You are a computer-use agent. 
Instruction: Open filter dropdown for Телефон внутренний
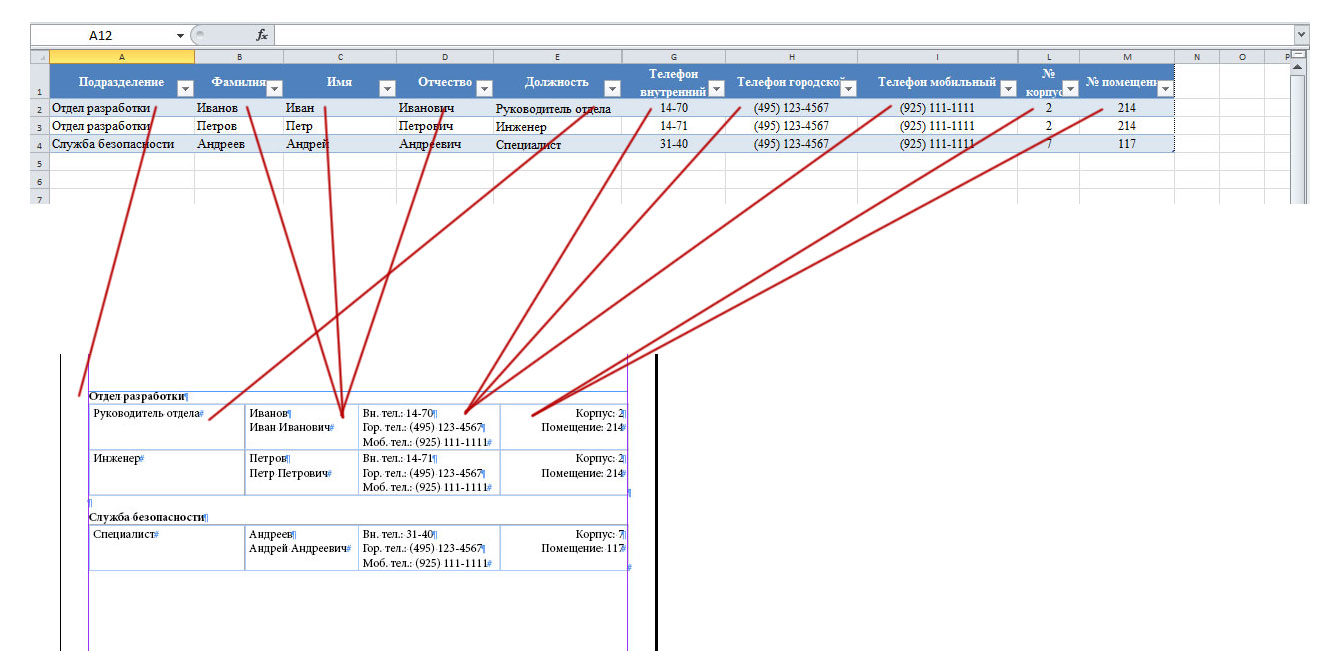click(x=717, y=88)
